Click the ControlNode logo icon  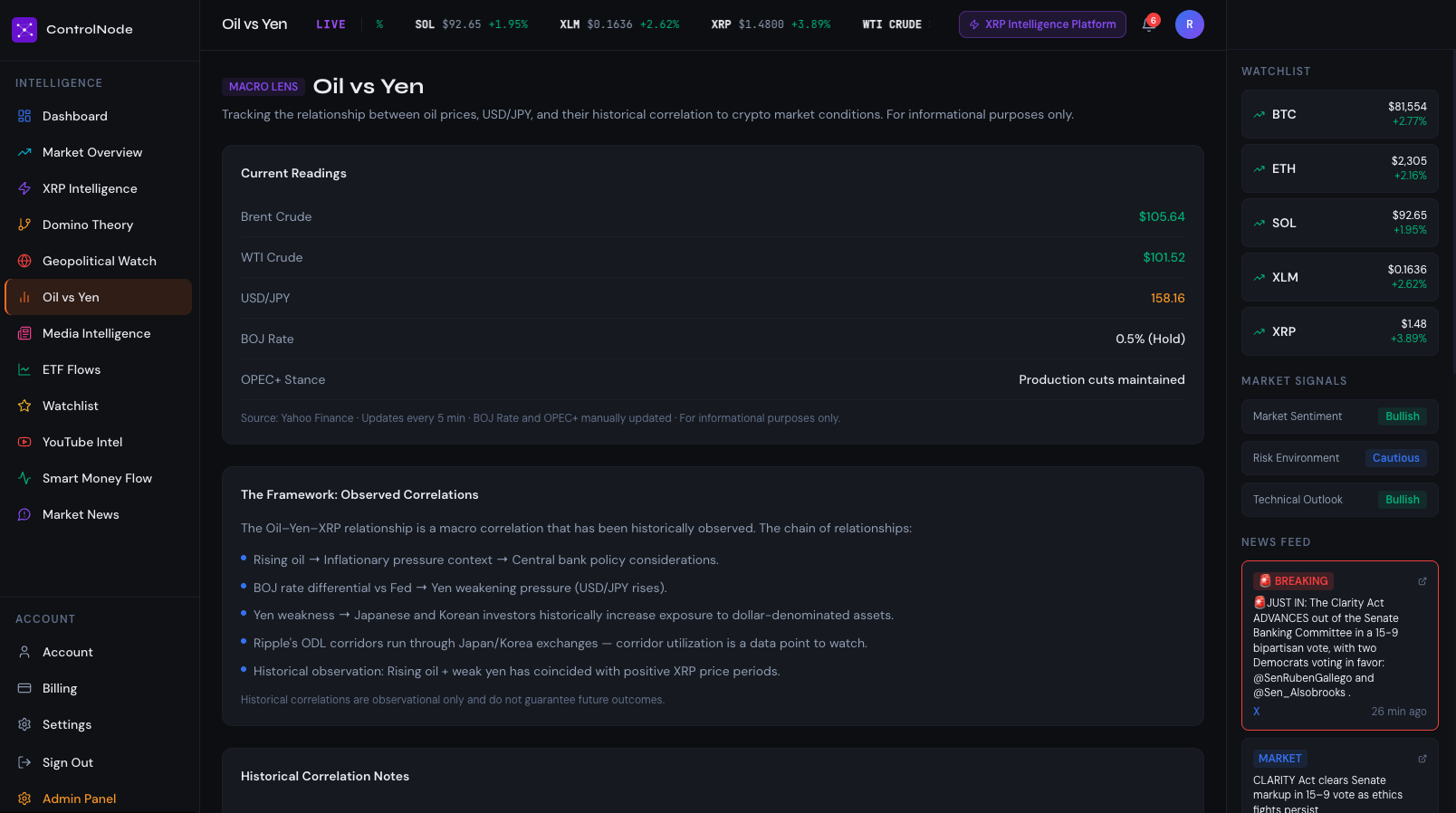(x=24, y=30)
